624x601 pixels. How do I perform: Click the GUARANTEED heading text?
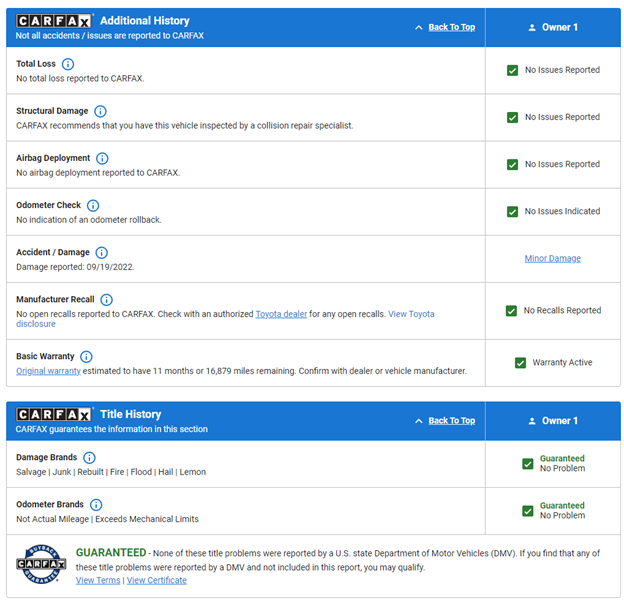pyautogui.click(x=111, y=552)
